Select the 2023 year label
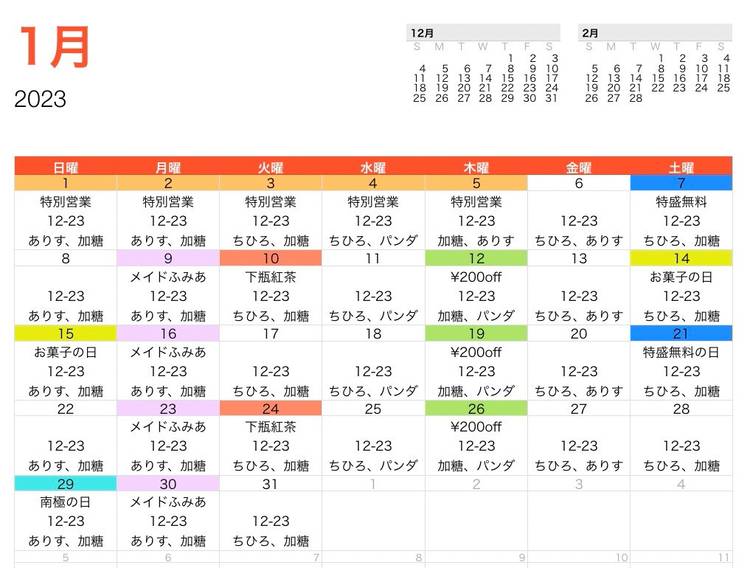 (x=41, y=99)
